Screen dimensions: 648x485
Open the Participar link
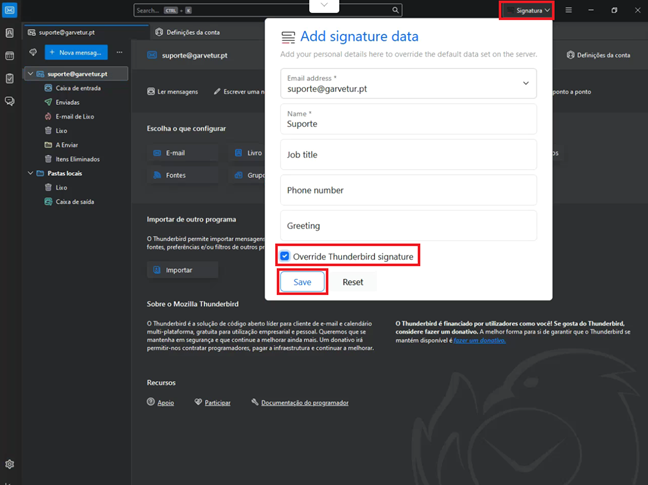click(217, 403)
